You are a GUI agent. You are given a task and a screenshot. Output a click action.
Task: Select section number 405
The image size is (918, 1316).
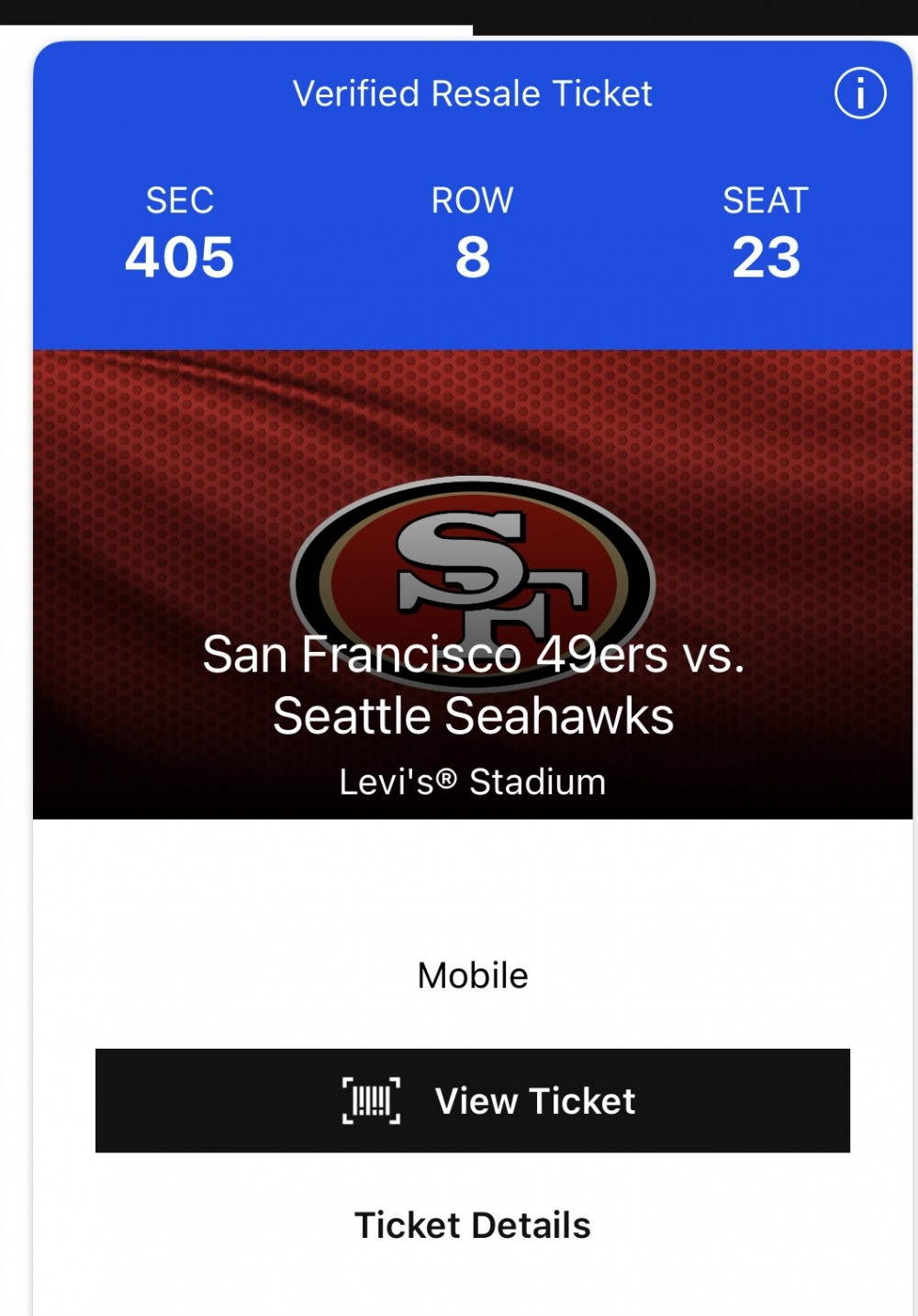tap(180, 257)
